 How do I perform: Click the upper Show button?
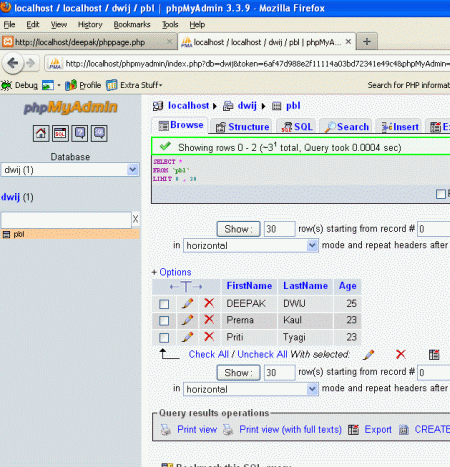(238, 229)
